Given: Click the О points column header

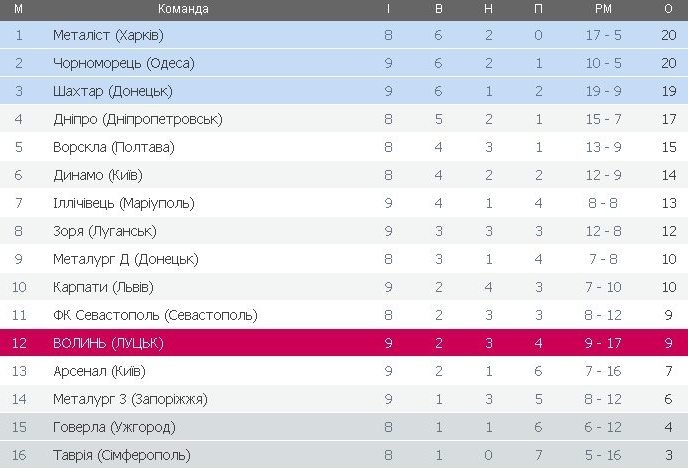Looking at the screenshot, I should coord(668,9).
